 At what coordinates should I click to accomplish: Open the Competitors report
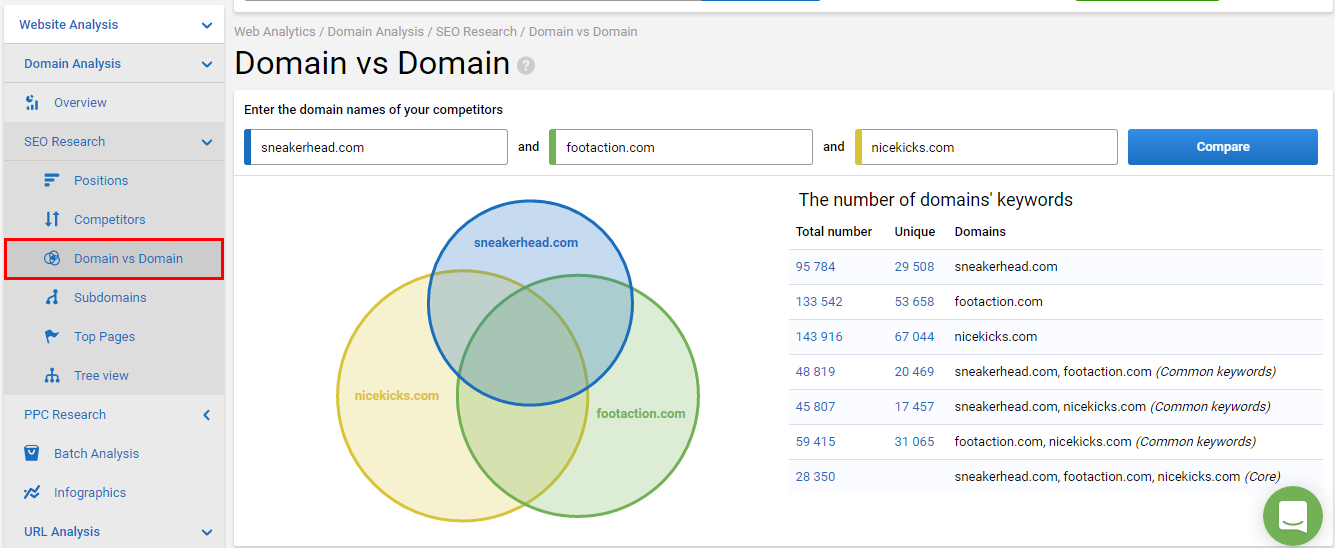(x=110, y=219)
